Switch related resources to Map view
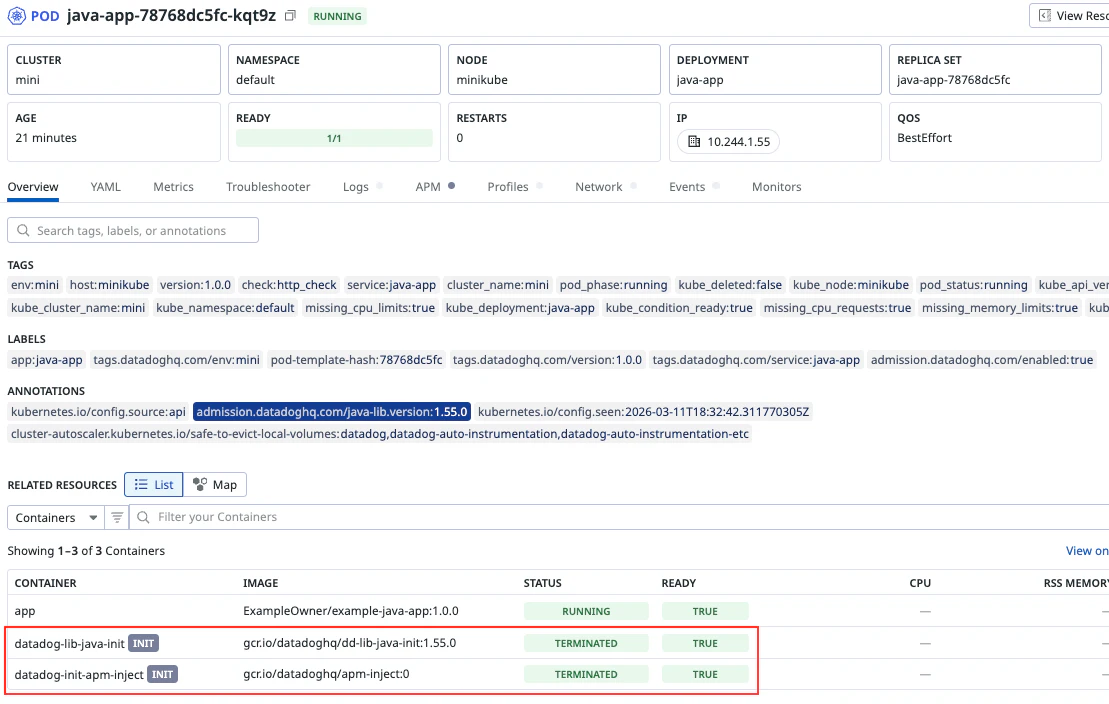Screen dimensions: 1109x704 tap(215, 485)
